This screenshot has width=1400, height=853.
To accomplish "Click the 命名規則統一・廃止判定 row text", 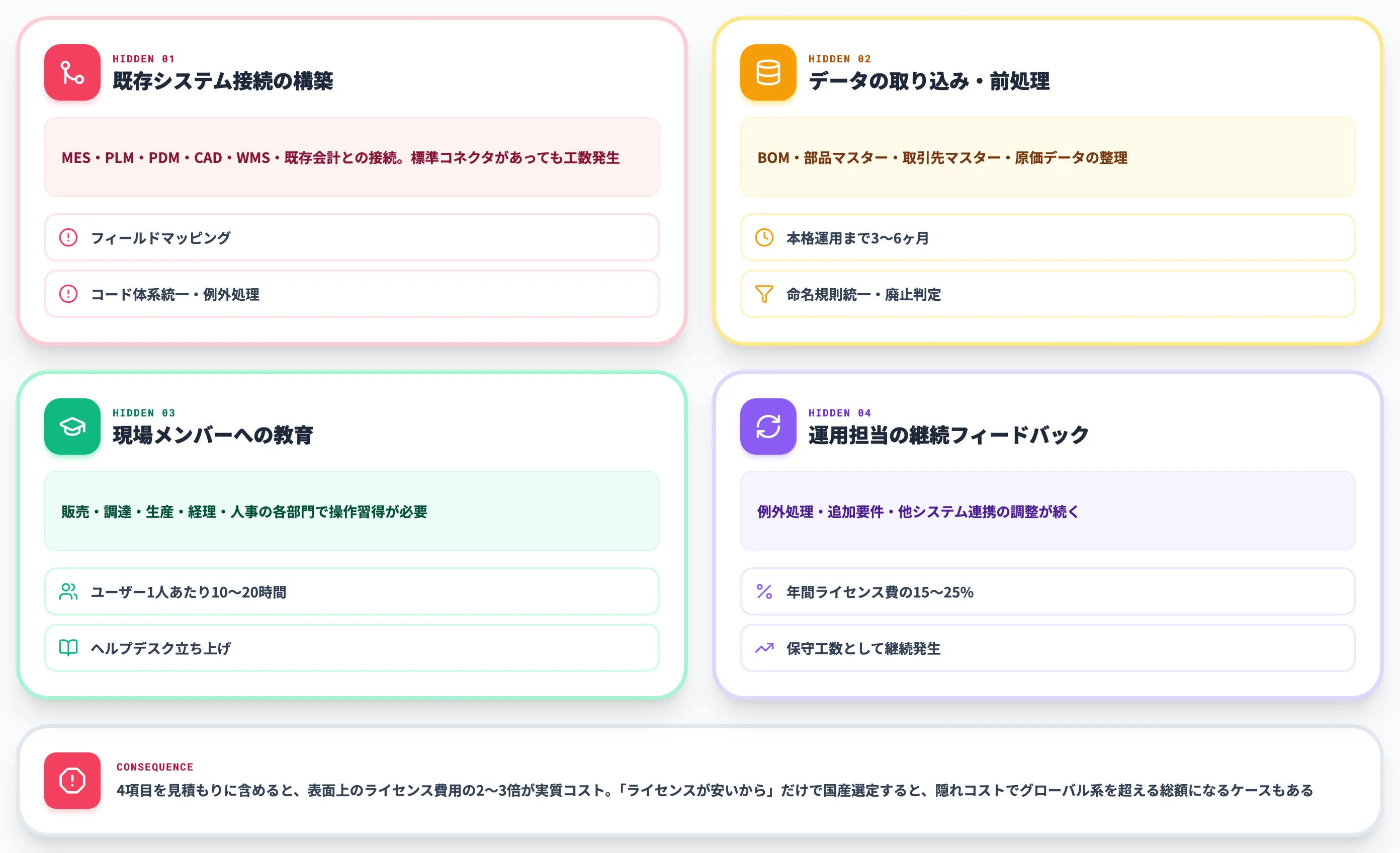I will point(863,294).
